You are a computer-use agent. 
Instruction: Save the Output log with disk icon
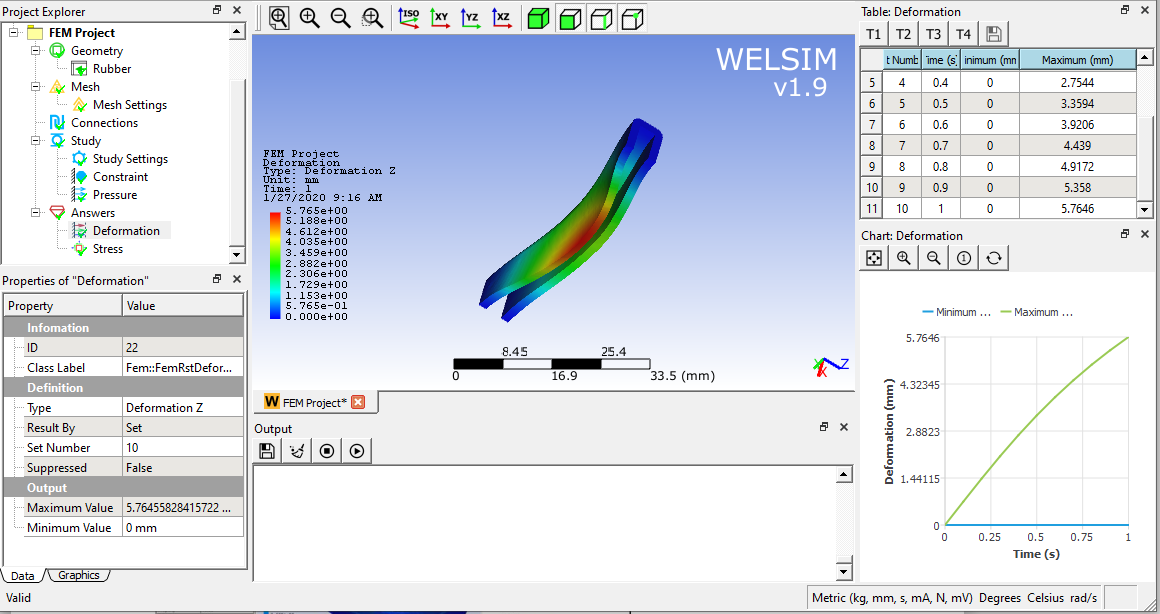[x=267, y=451]
